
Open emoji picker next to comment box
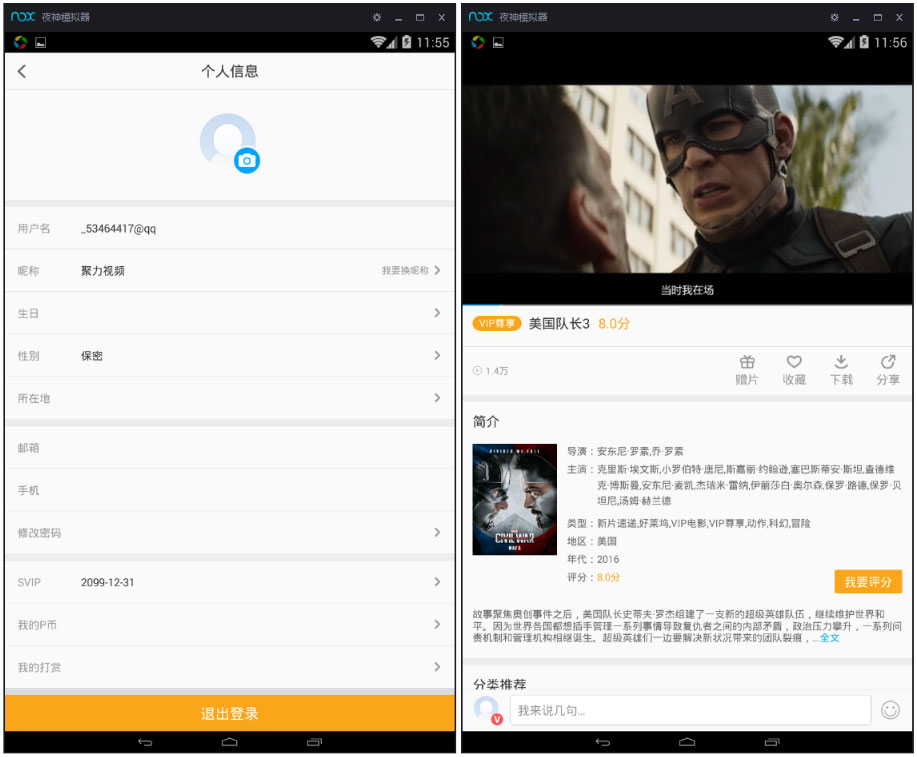point(890,710)
